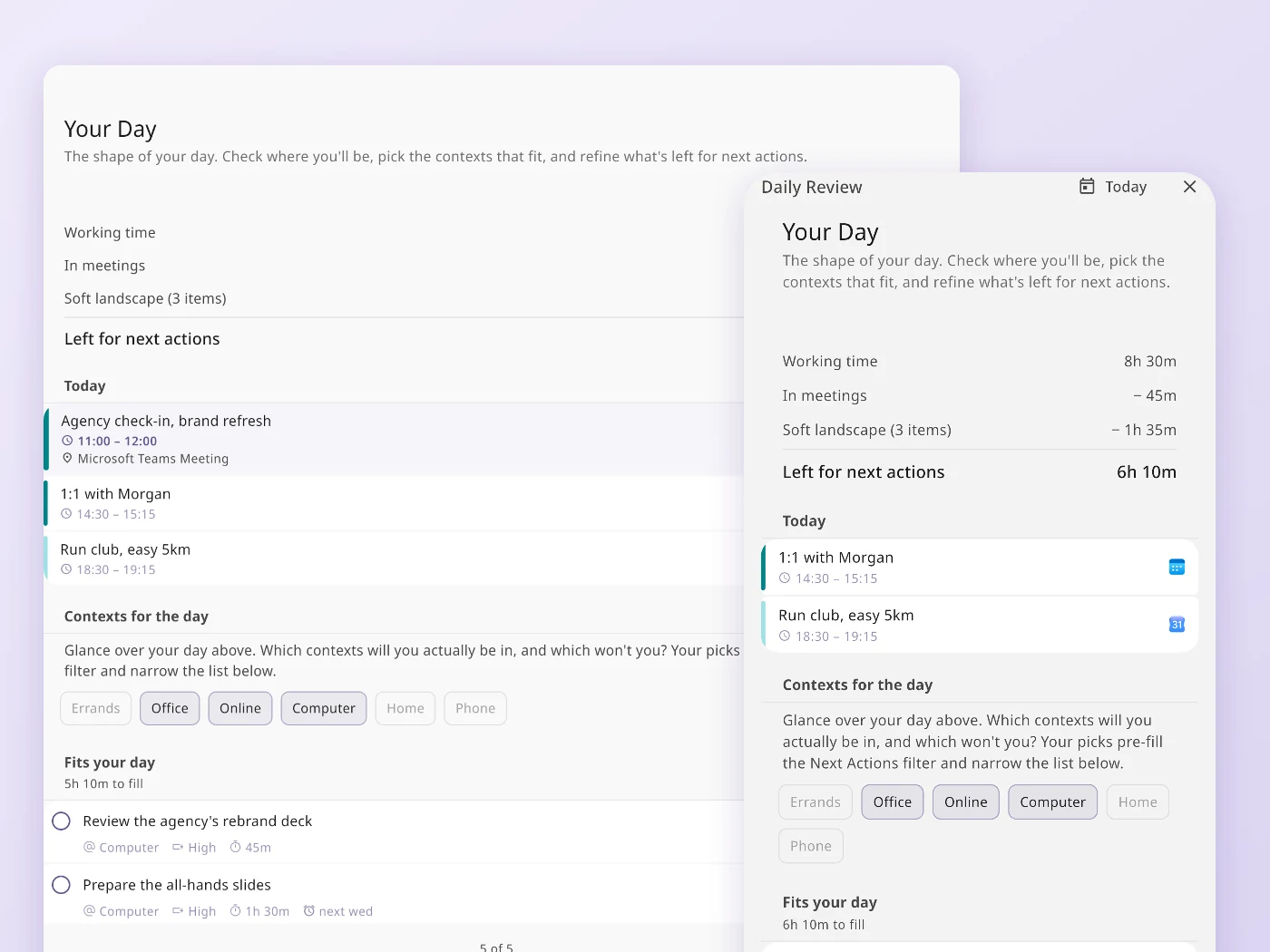1270x952 pixels.
Task: Click the clock icon on 1:1 with Morgan in the back window
Action: click(66, 514)
